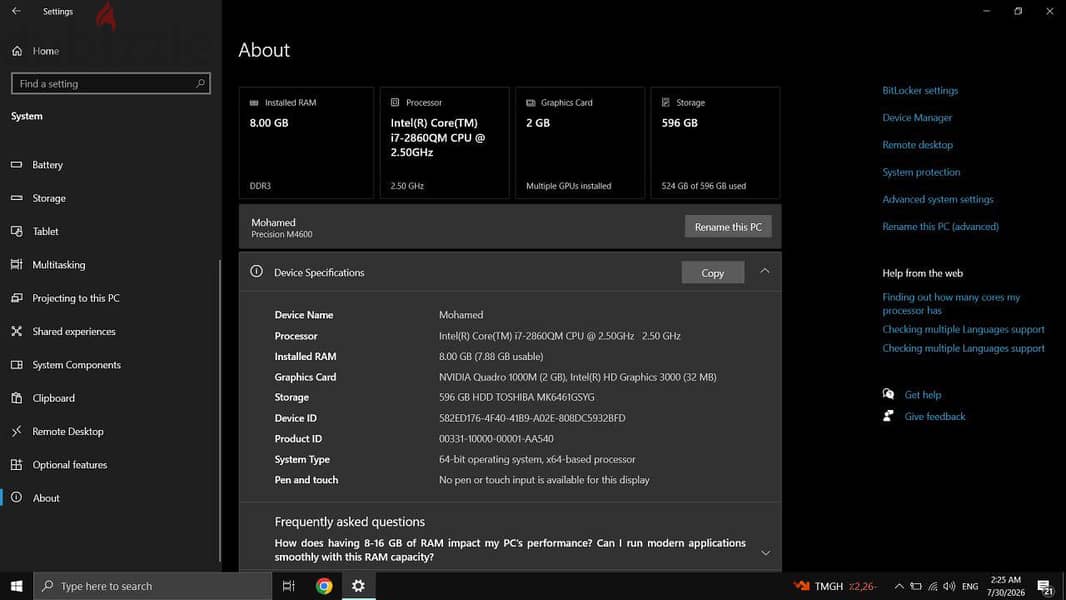Open the Battery settings icon

pos(16,164)
